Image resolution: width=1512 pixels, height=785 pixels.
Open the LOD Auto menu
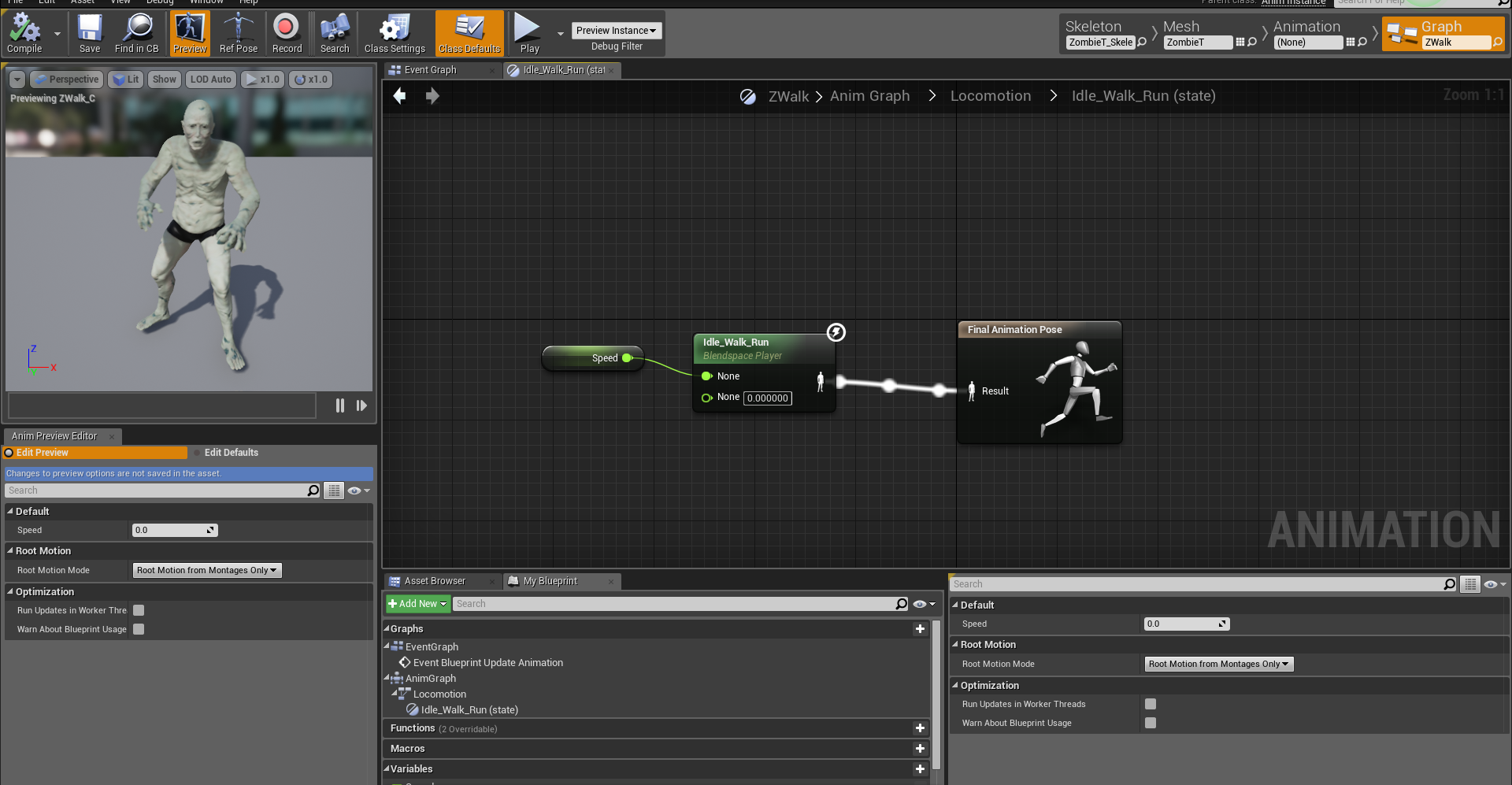[211, 80]
